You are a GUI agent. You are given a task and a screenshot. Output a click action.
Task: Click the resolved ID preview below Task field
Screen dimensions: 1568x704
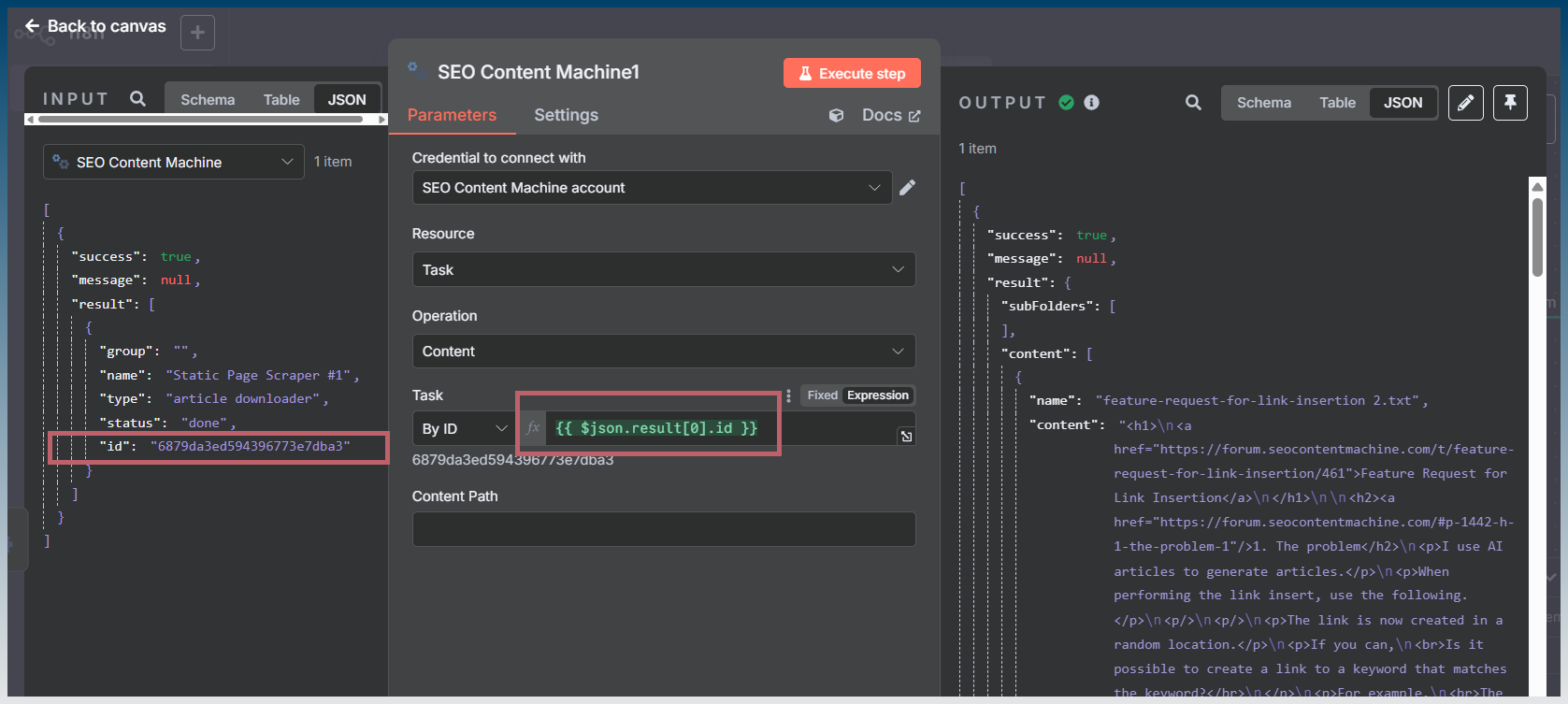512,459
